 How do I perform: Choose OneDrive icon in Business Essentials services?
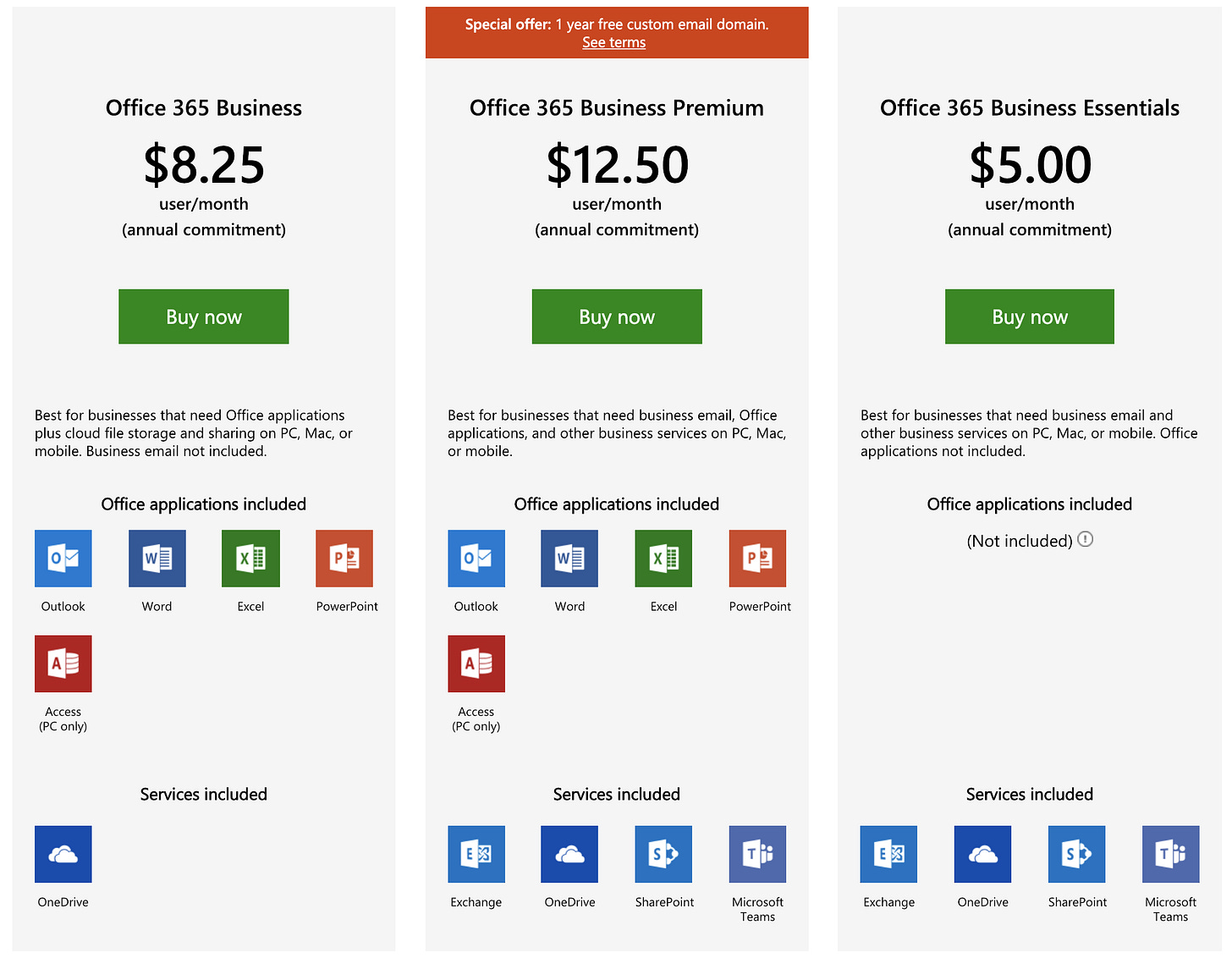[x=982, y=855]
